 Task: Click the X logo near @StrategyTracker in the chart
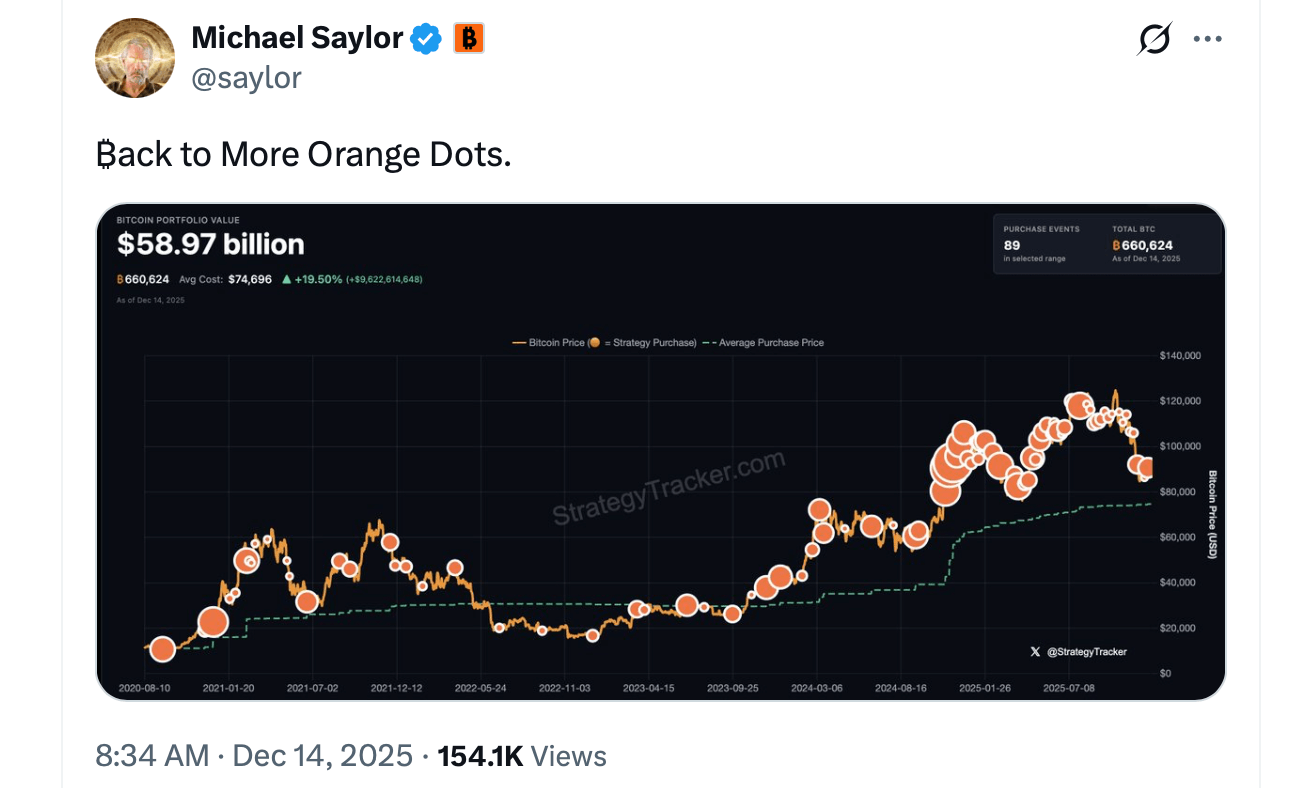[1036, 651]
